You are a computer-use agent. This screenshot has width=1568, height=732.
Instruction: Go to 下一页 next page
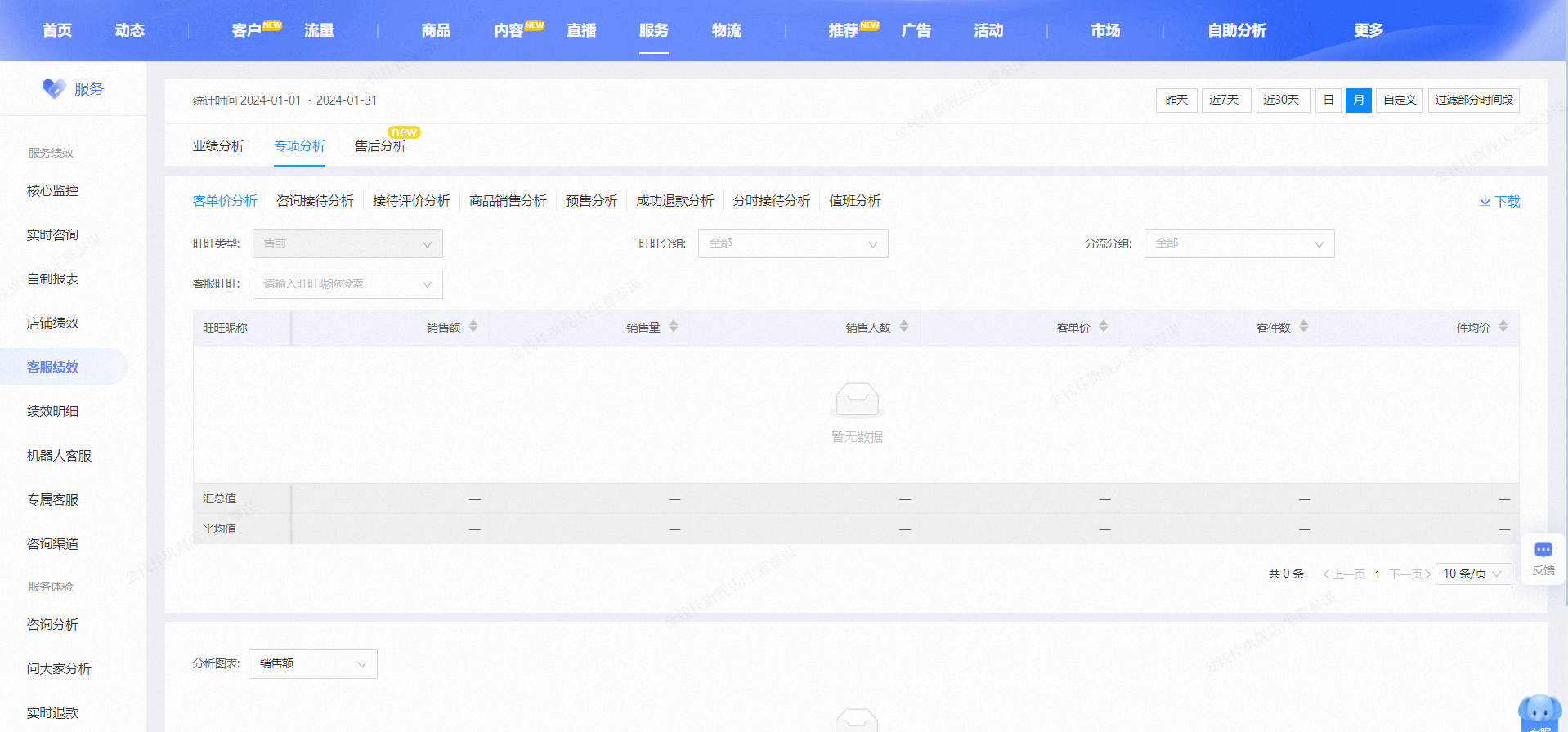coord(1410,574)
